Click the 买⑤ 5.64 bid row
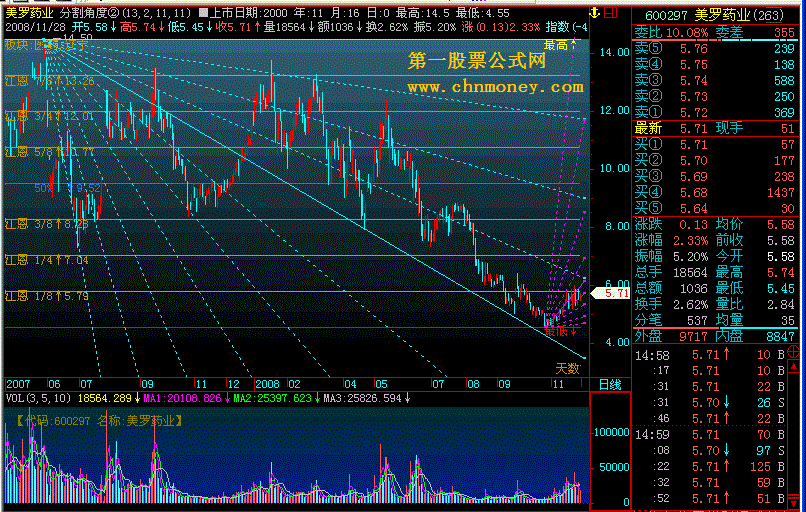 pos(715,209)
